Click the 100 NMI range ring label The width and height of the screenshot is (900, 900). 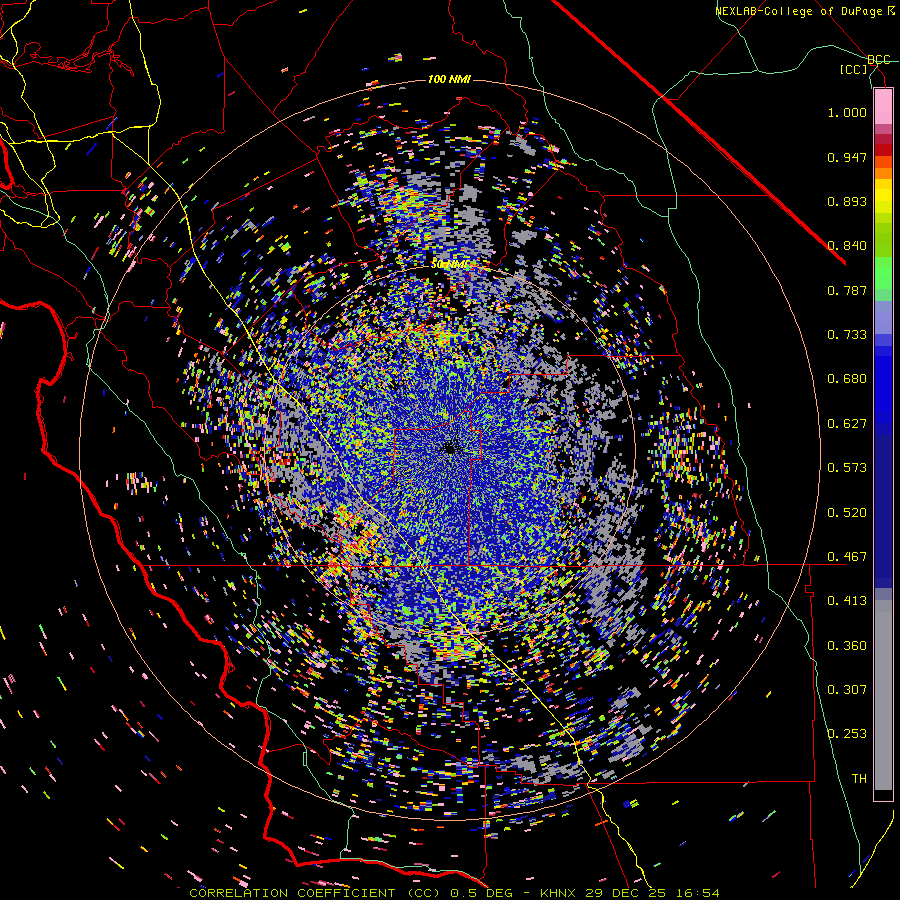449,79
